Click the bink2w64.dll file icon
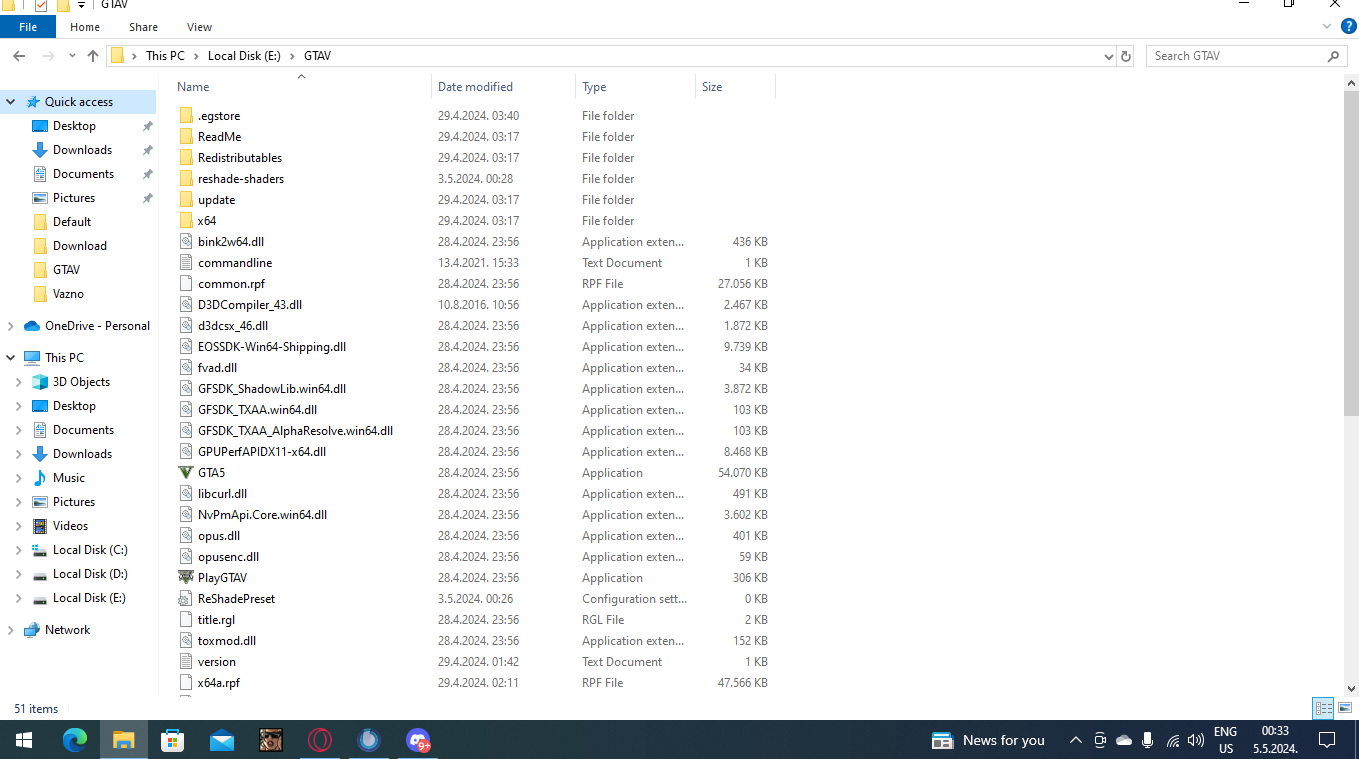1359x759 pixels. [x=186, y=241]
